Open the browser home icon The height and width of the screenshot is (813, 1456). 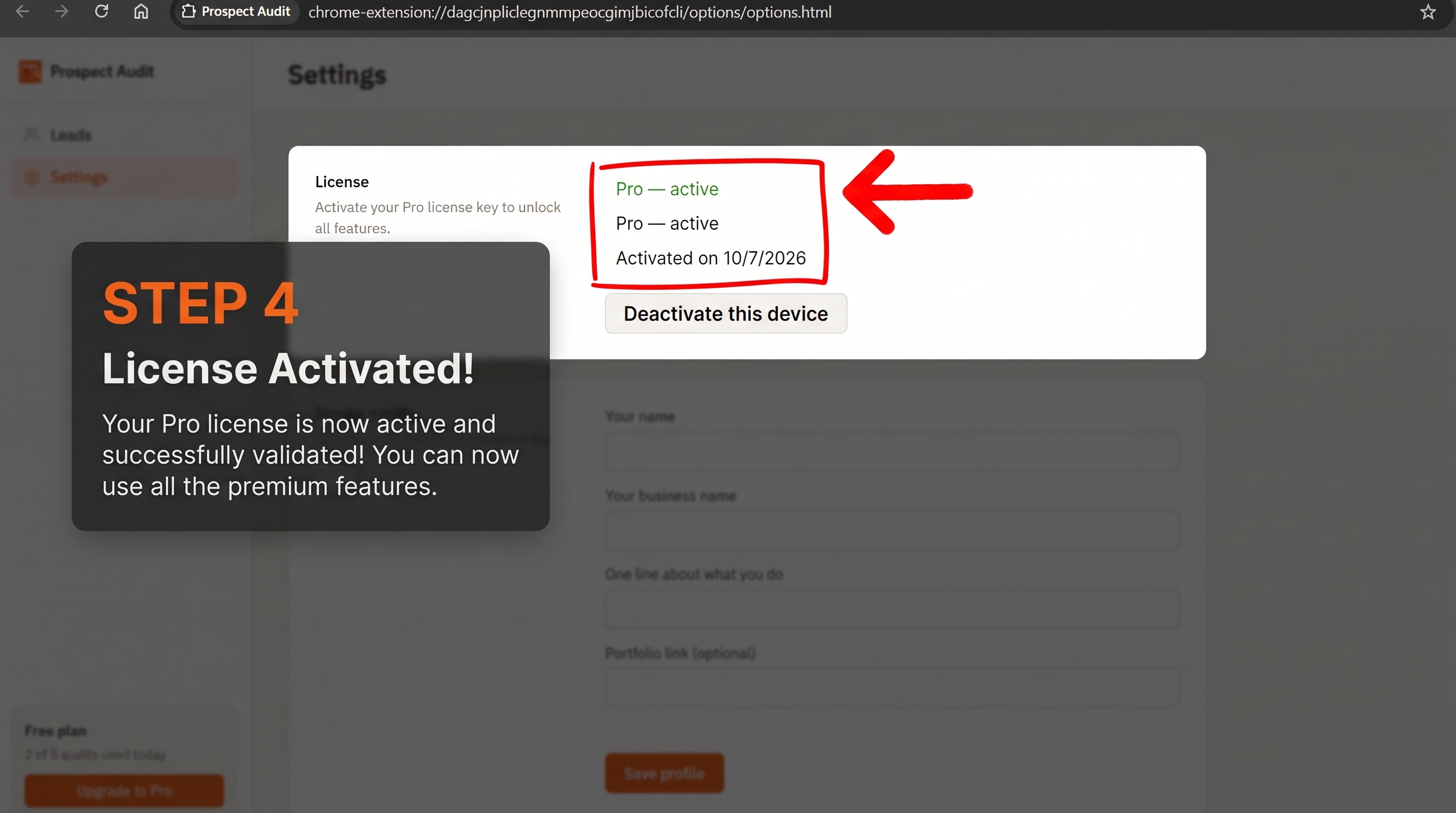(141, 11)
